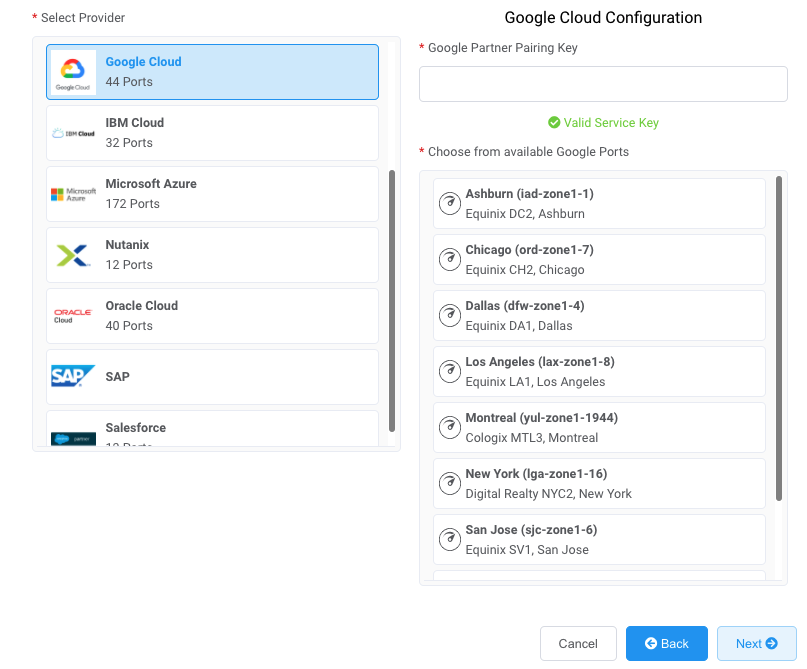Click the 'Equinix DC2, Ashburn' location text
The width and height of the screenshot is (807, 669).
pos(525,214)
